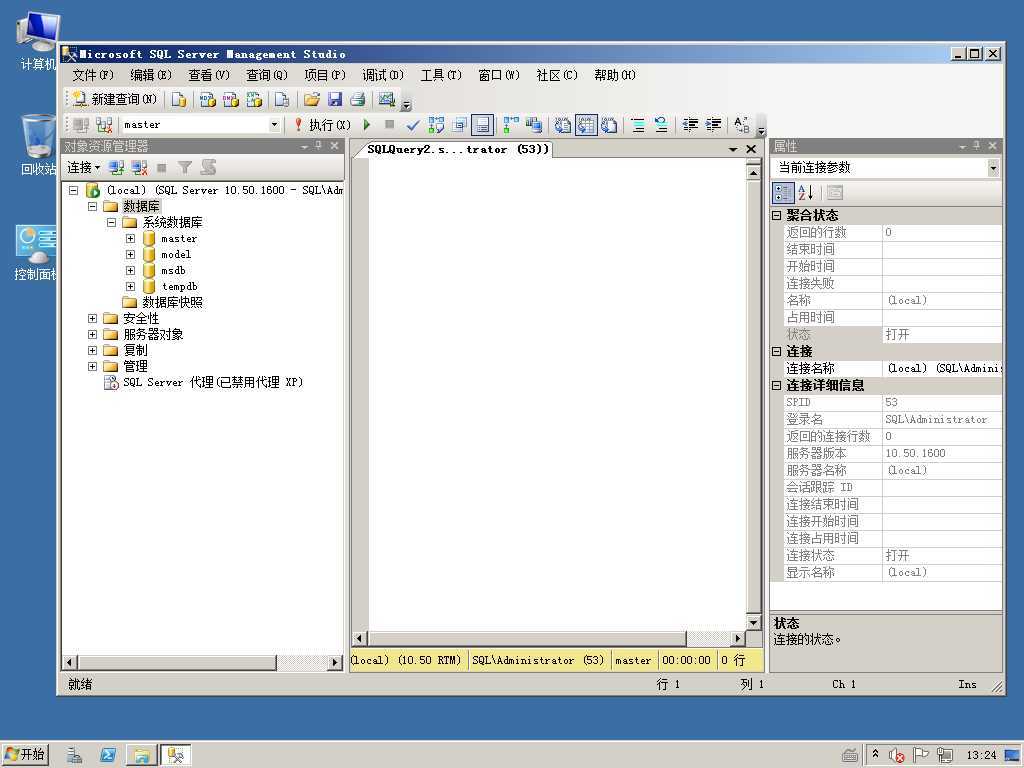Image resolution: width=1024 pixels, height=768 pixels.
Task: Click the Execute (执行) button
Action: pyautogui.click(x=322, y=125)
